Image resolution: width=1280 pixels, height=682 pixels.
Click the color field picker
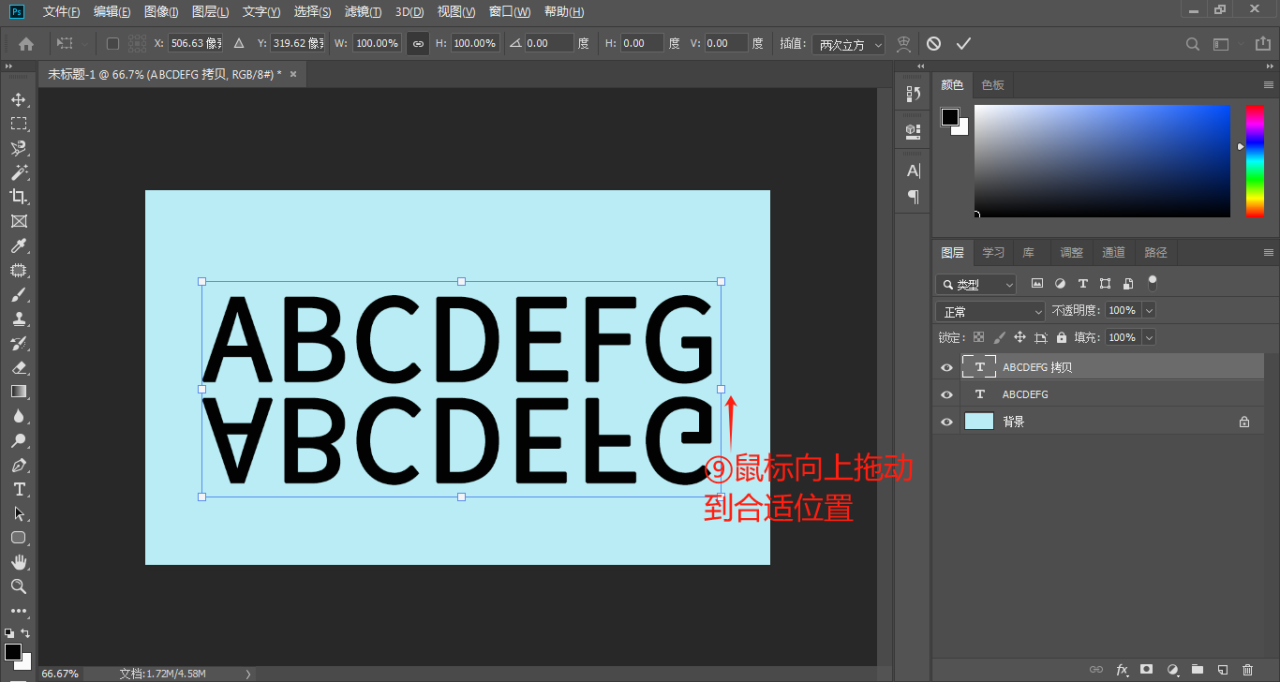[1102, 161]
